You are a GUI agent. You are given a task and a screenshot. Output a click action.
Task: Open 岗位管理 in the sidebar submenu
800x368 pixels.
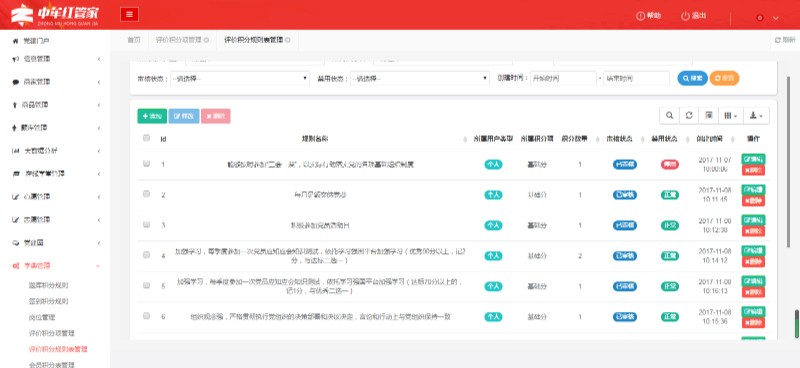tap(42, 317)
